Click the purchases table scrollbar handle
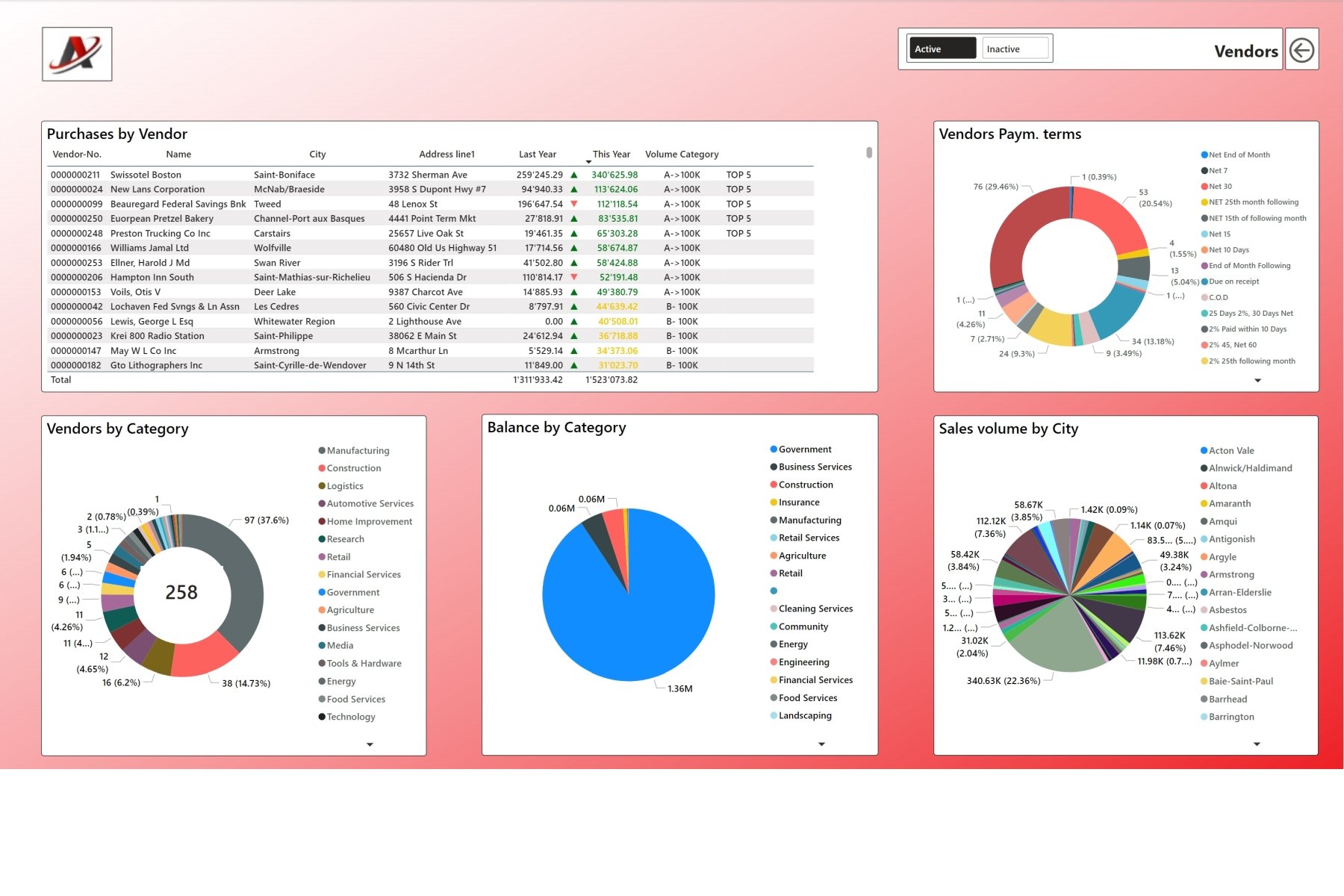 click(x=869, y=152)
